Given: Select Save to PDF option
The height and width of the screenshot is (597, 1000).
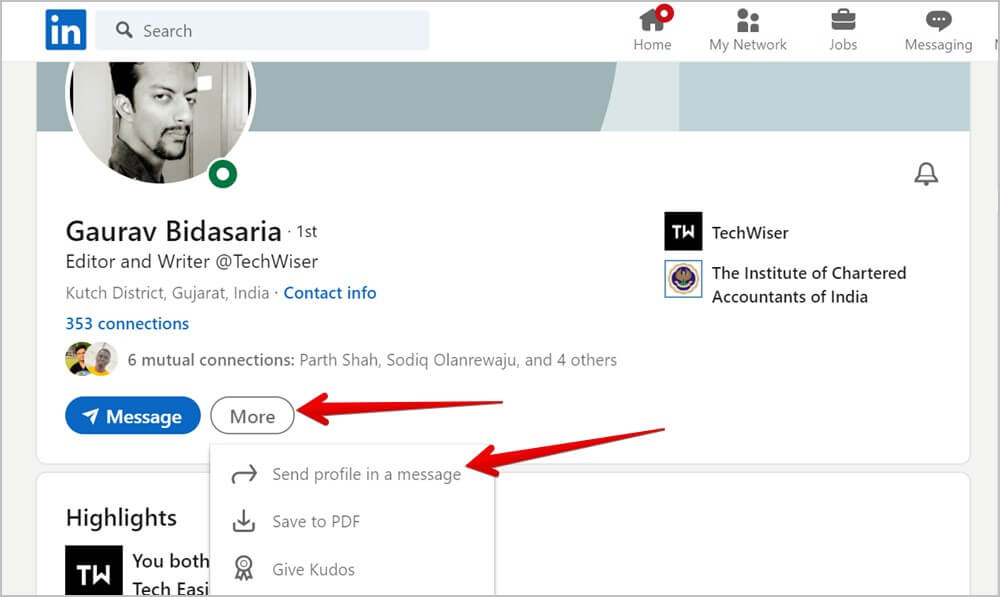Looking at the screenshot, I should pos(352,521).
